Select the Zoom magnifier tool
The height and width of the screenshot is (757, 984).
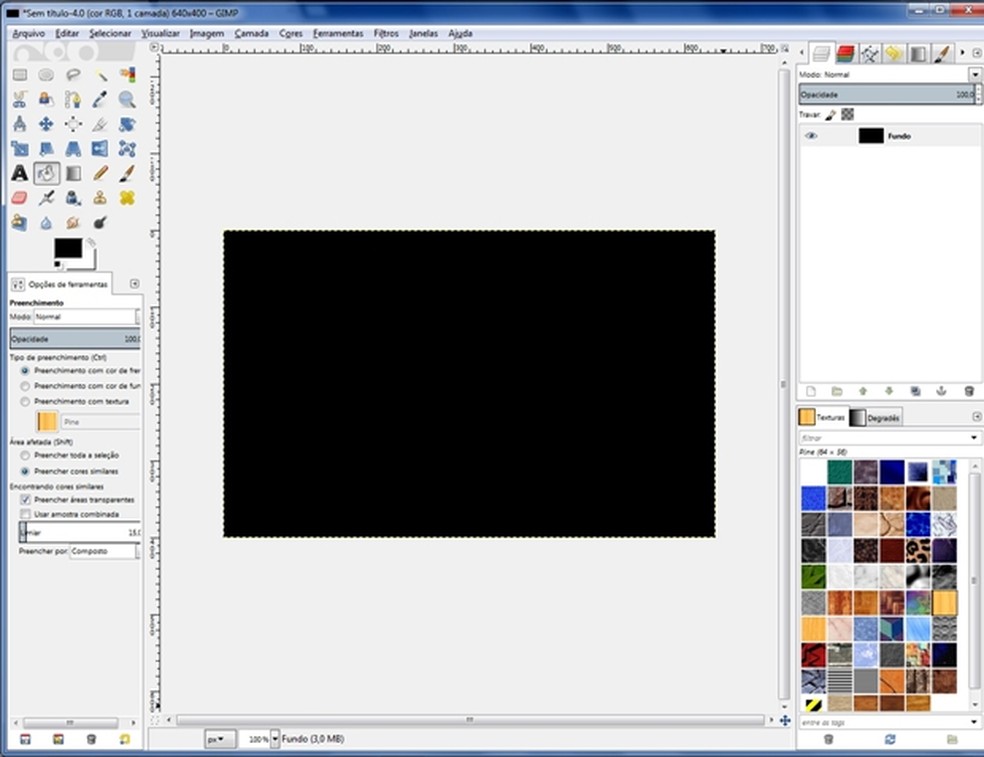tap(127, 99)
